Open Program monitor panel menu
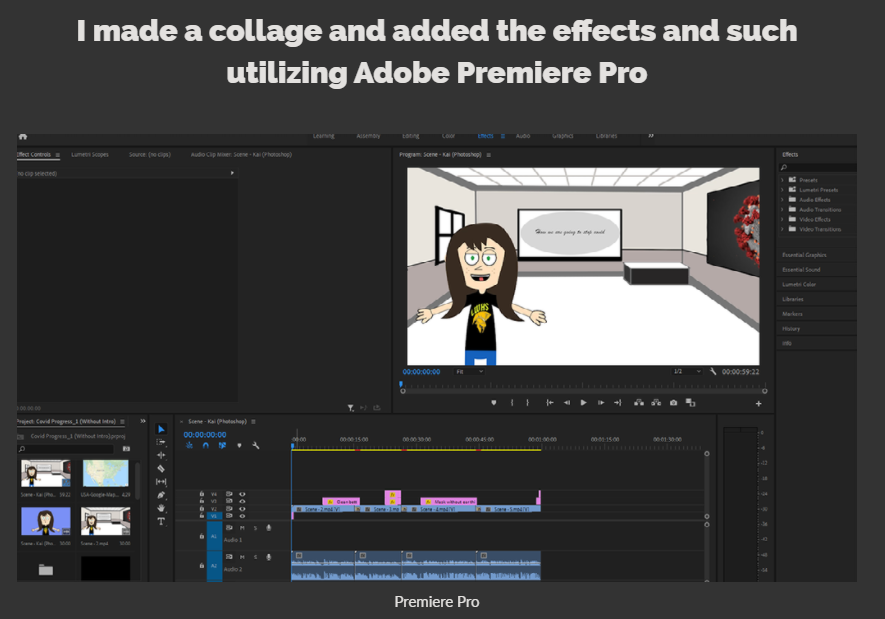 pos(489,155)
